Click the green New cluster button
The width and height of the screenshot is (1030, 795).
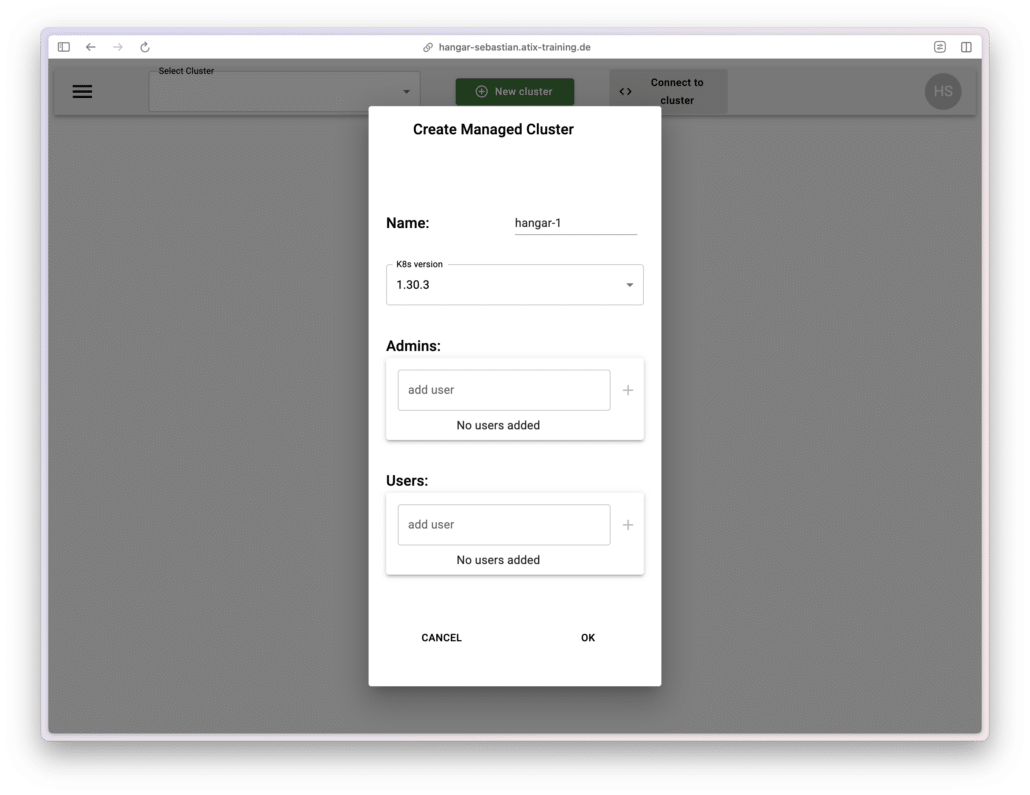(x=514, y=92)
